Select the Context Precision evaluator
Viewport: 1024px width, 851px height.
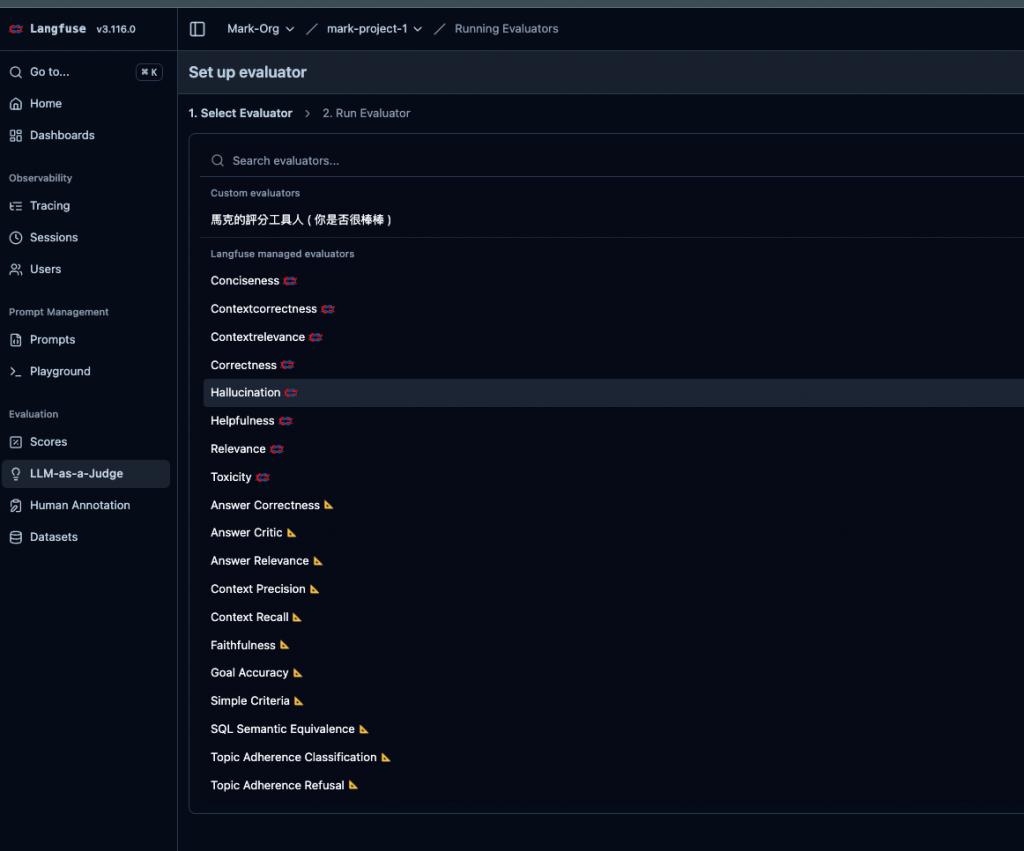(x=614, y=589)
